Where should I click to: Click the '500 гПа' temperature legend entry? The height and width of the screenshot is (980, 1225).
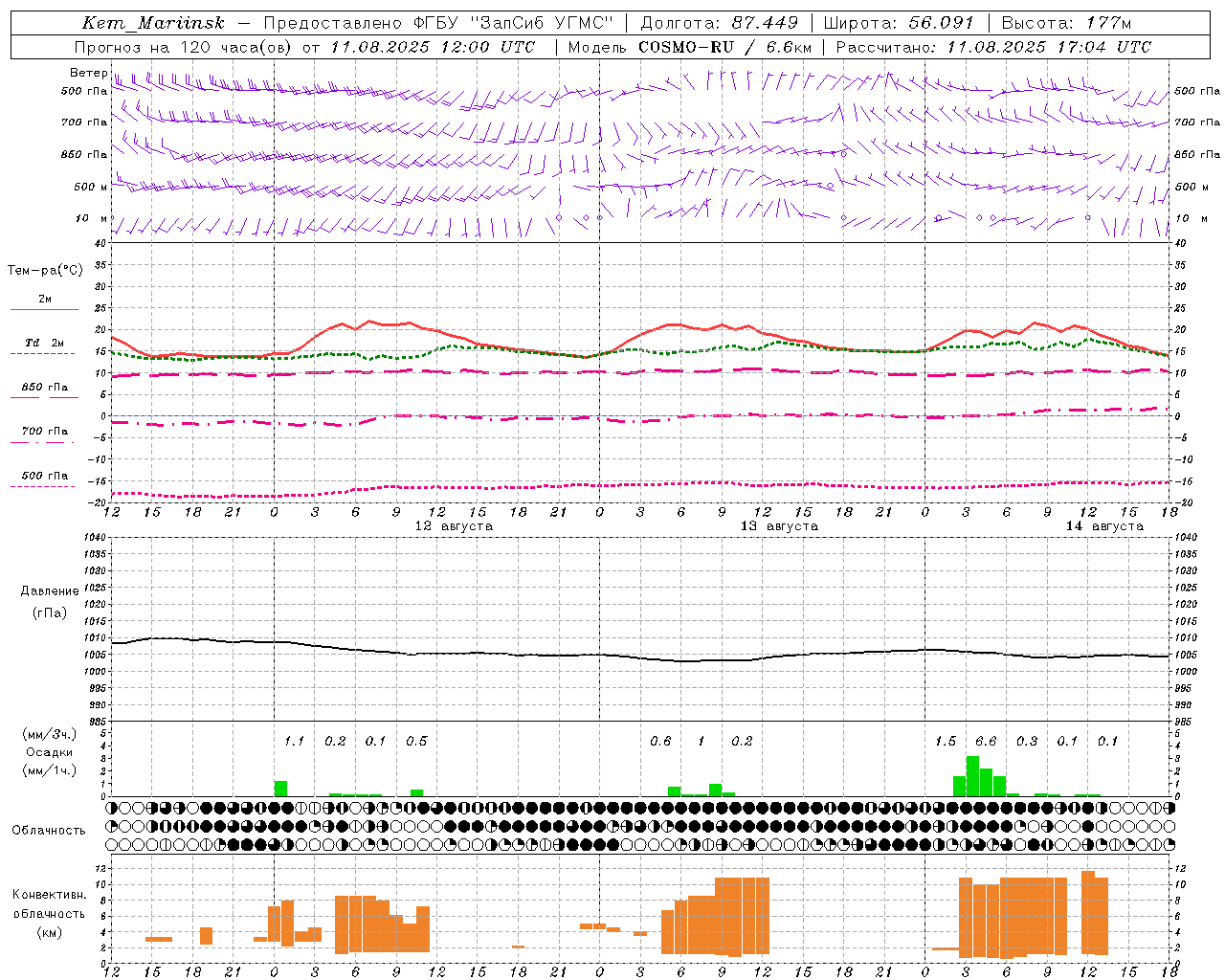(45, 475)
